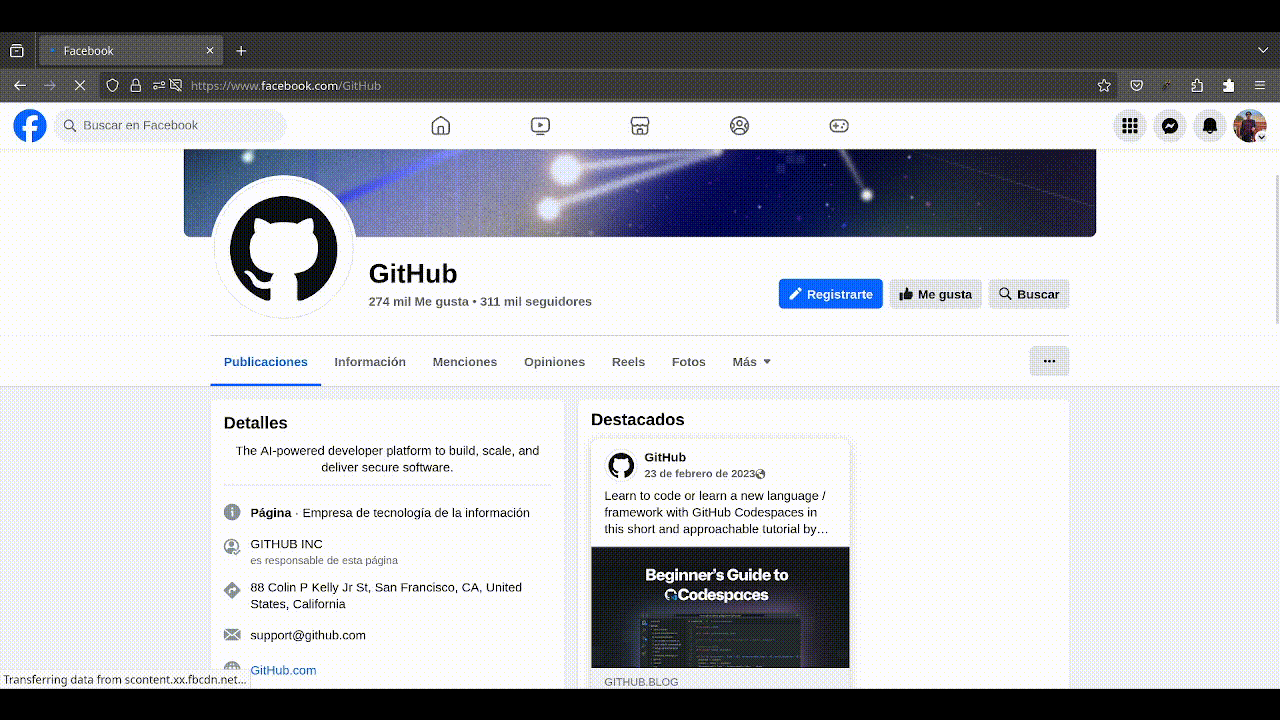Click the Empresa de tecnología de la información text
1280x720 pixels.
(416, 512)
